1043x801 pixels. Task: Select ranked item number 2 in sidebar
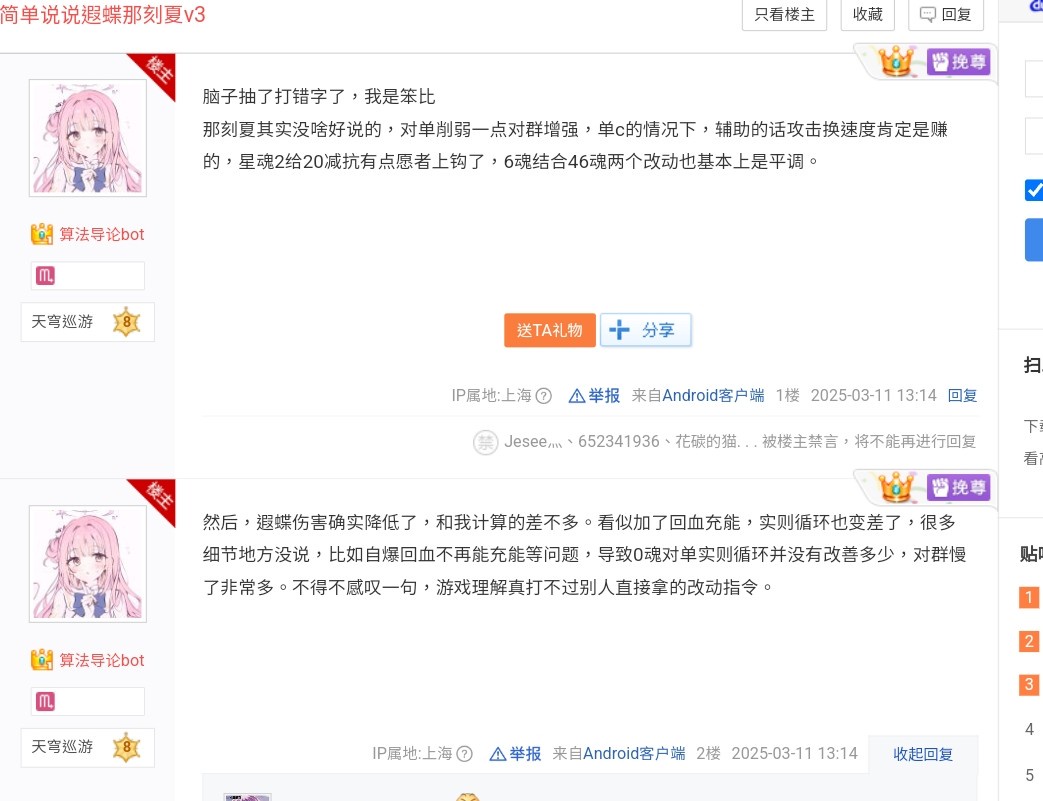pyautogui.click(x=1029, y=641)
